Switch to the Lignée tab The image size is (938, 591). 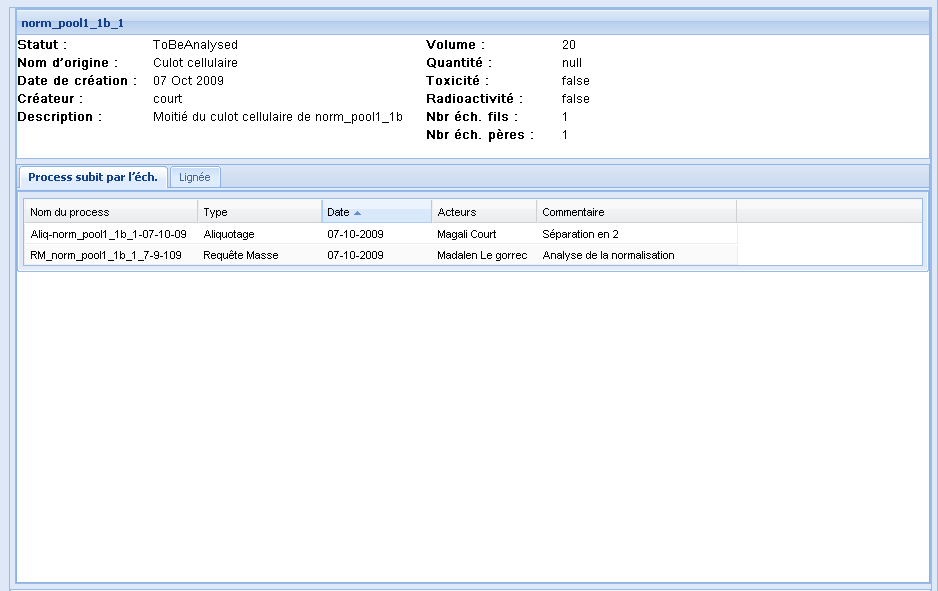pos(194,177)
